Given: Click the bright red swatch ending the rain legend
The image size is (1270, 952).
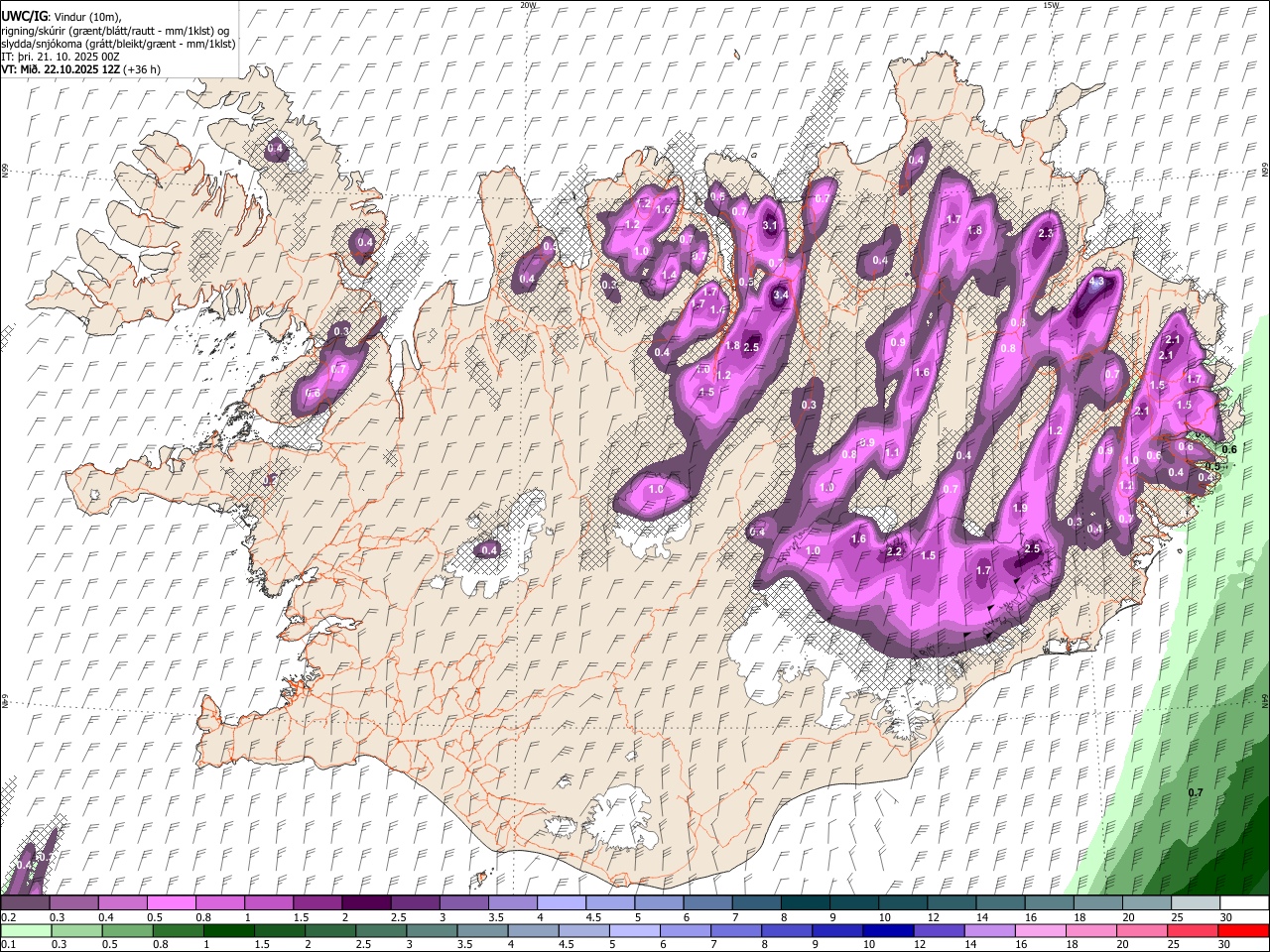Looking at the screenshot, I should (1243, 930).
